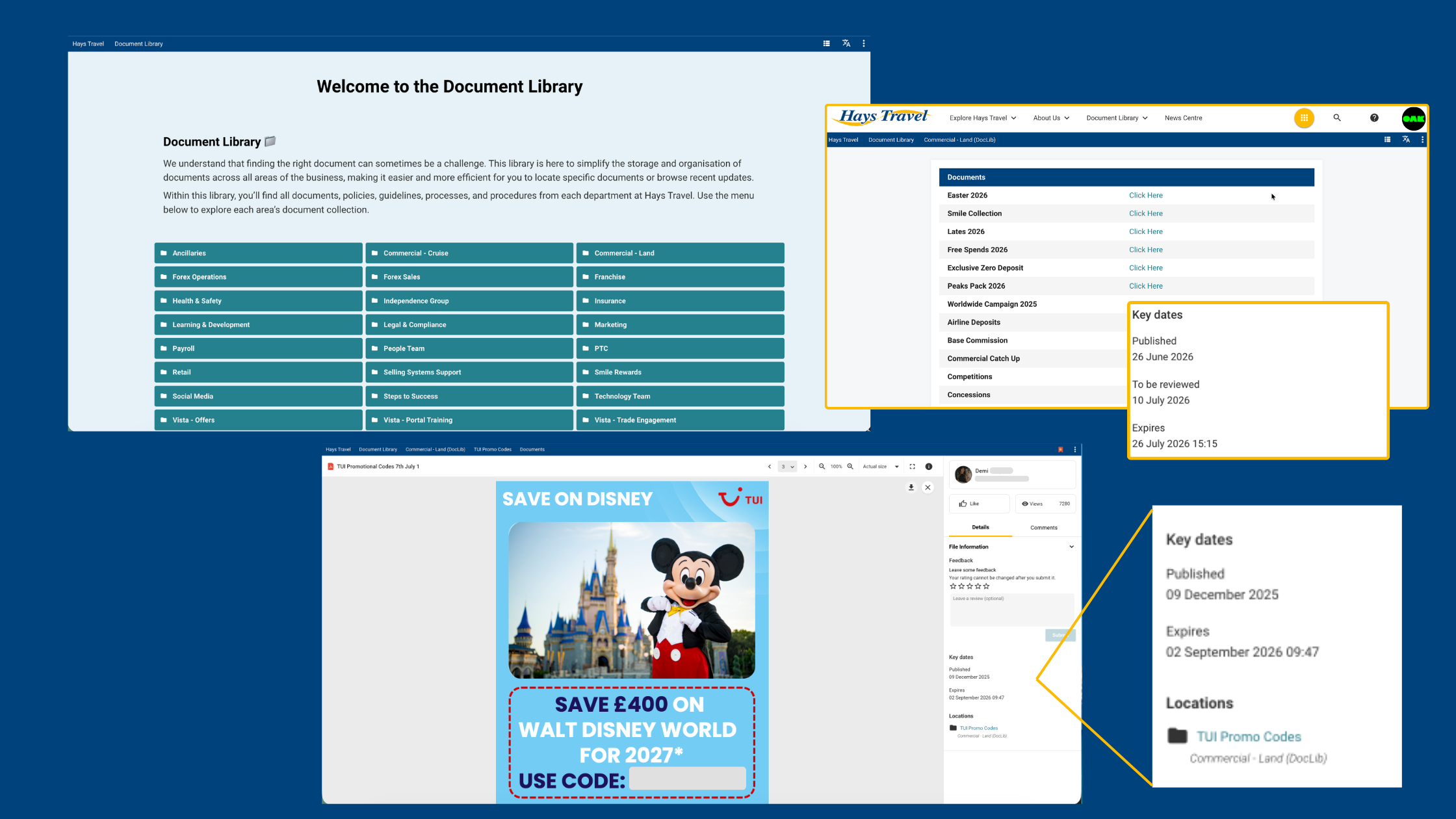
Task: Open the Smile Rewards folder
Action: pos(680,372)
